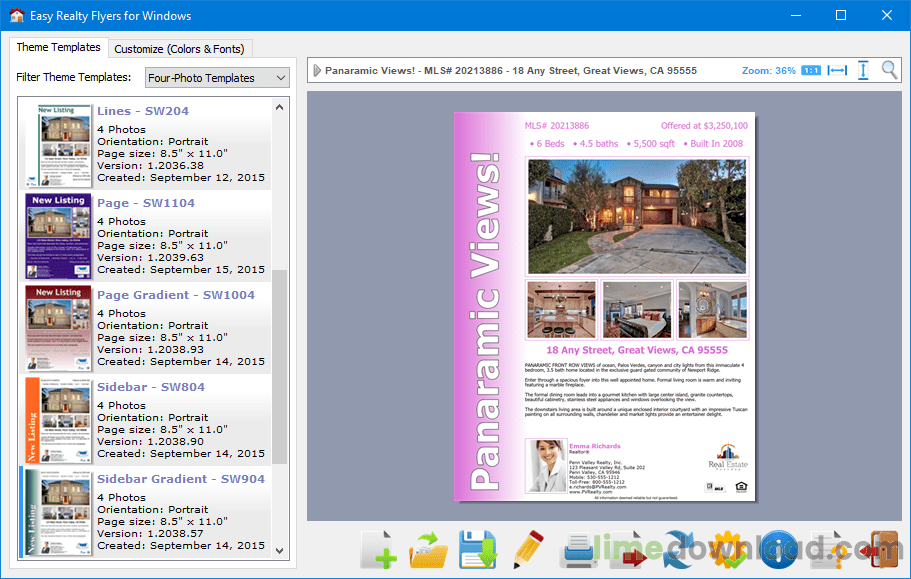911x579 pixels.
Task: Click the 'Panaramic Views!' sidebar headline on flyer
Action: [x=485, y=321]
